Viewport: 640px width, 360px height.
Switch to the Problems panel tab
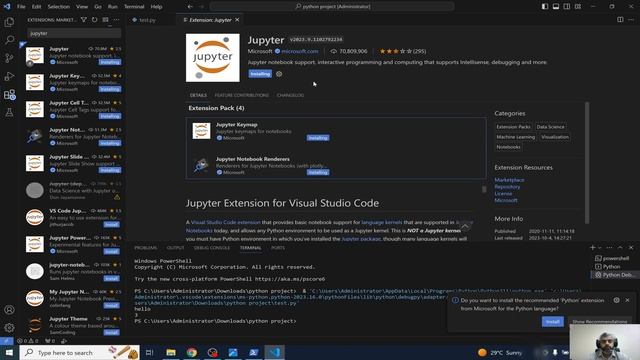coord(146,248)
